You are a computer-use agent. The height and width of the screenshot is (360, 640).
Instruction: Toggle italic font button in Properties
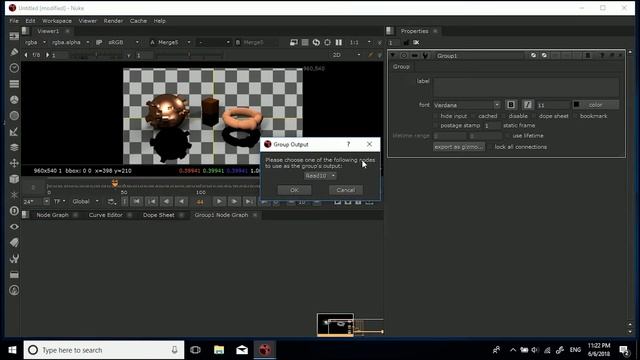tap(527, 105)
